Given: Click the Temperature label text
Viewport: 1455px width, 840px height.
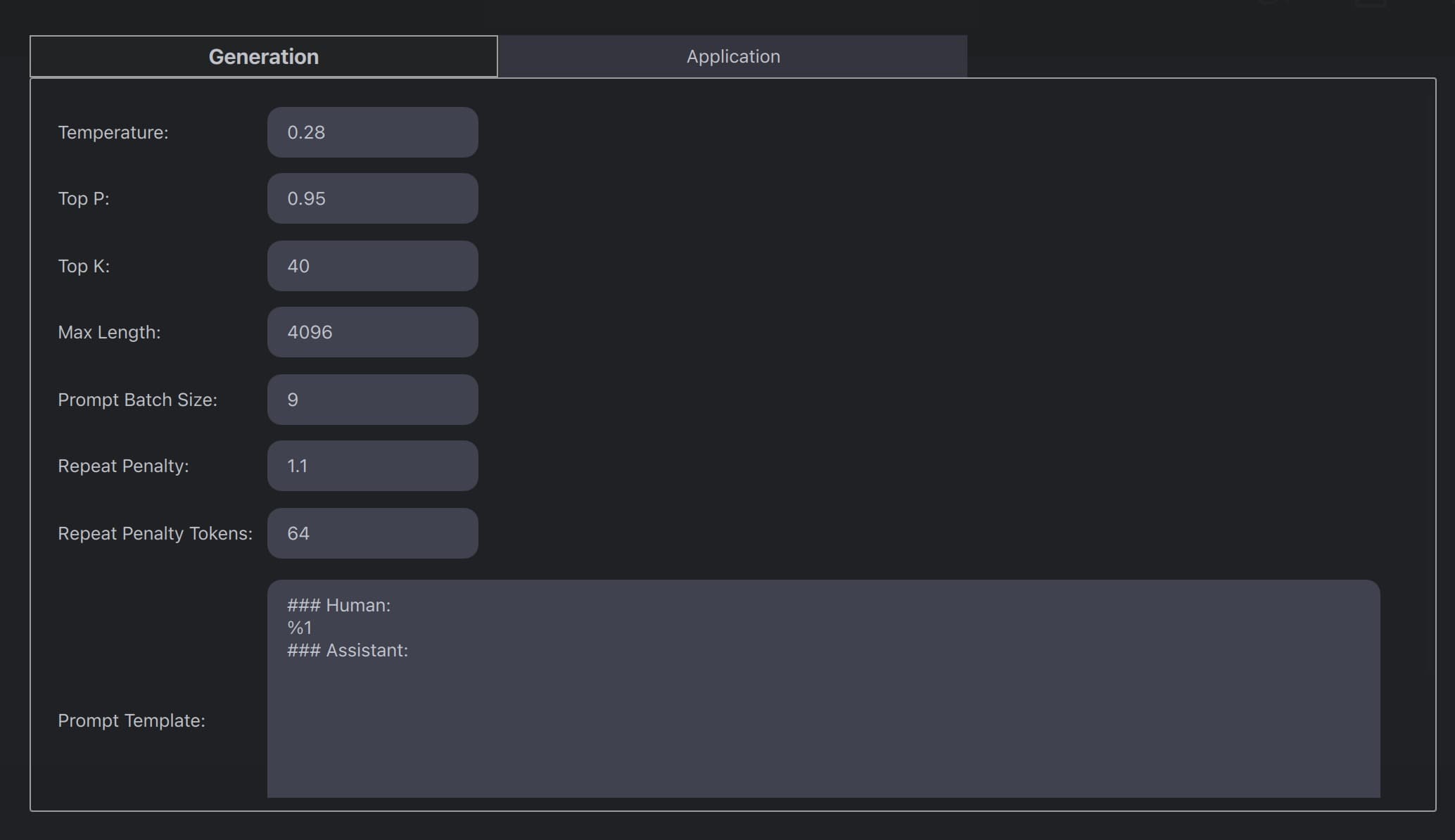Looking at the screenshot, I should click(x=113, y=132).
